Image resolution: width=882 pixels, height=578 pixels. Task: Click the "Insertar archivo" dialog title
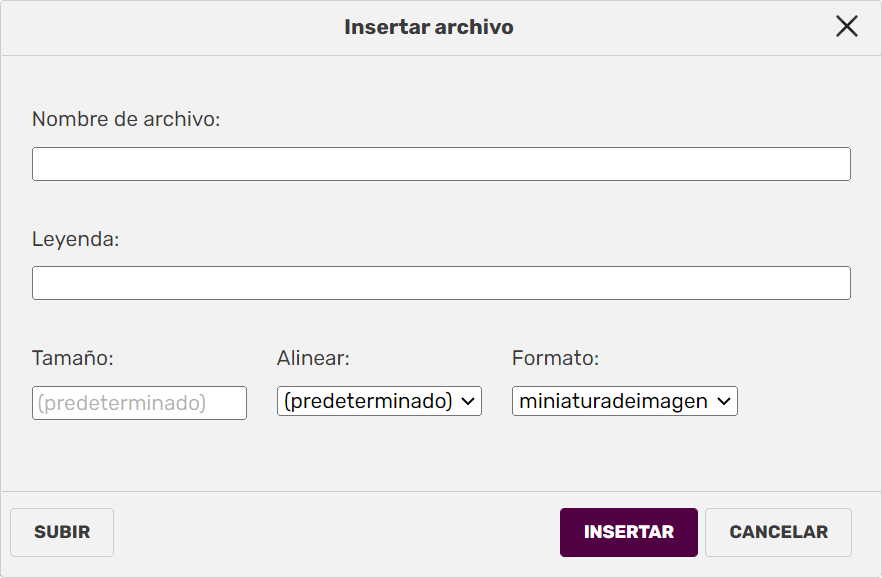(429, 27)
